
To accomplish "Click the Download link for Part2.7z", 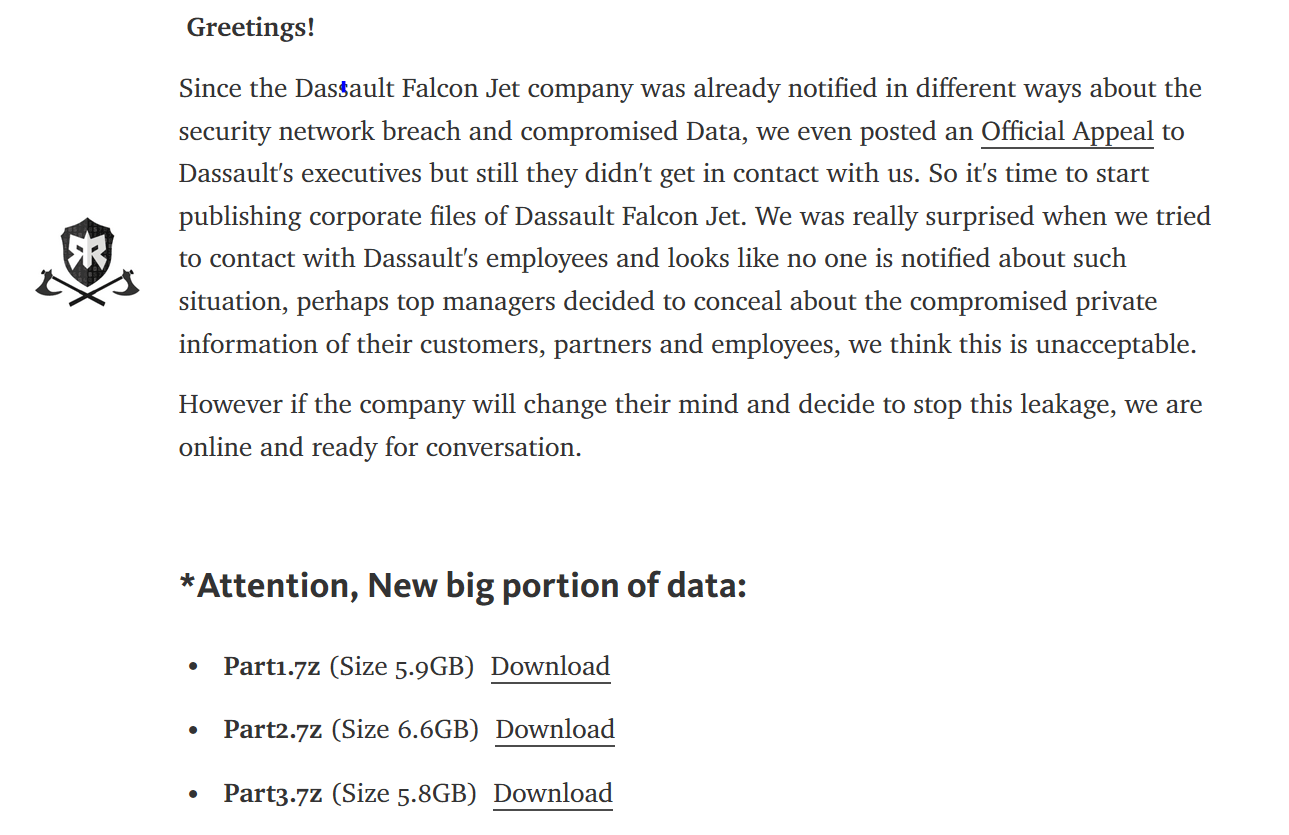I will point(555,730).
